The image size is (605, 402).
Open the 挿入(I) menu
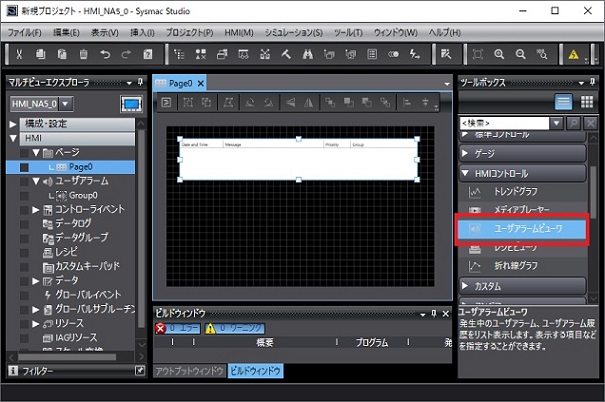point(142,33)
